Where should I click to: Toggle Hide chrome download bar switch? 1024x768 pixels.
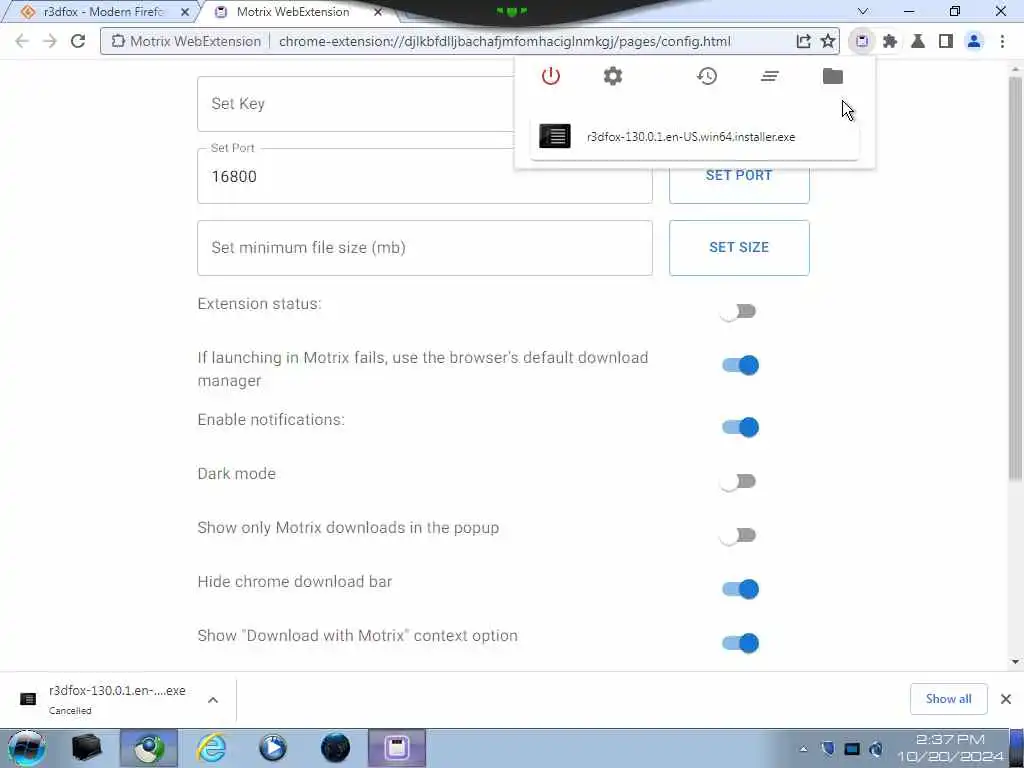740,589
